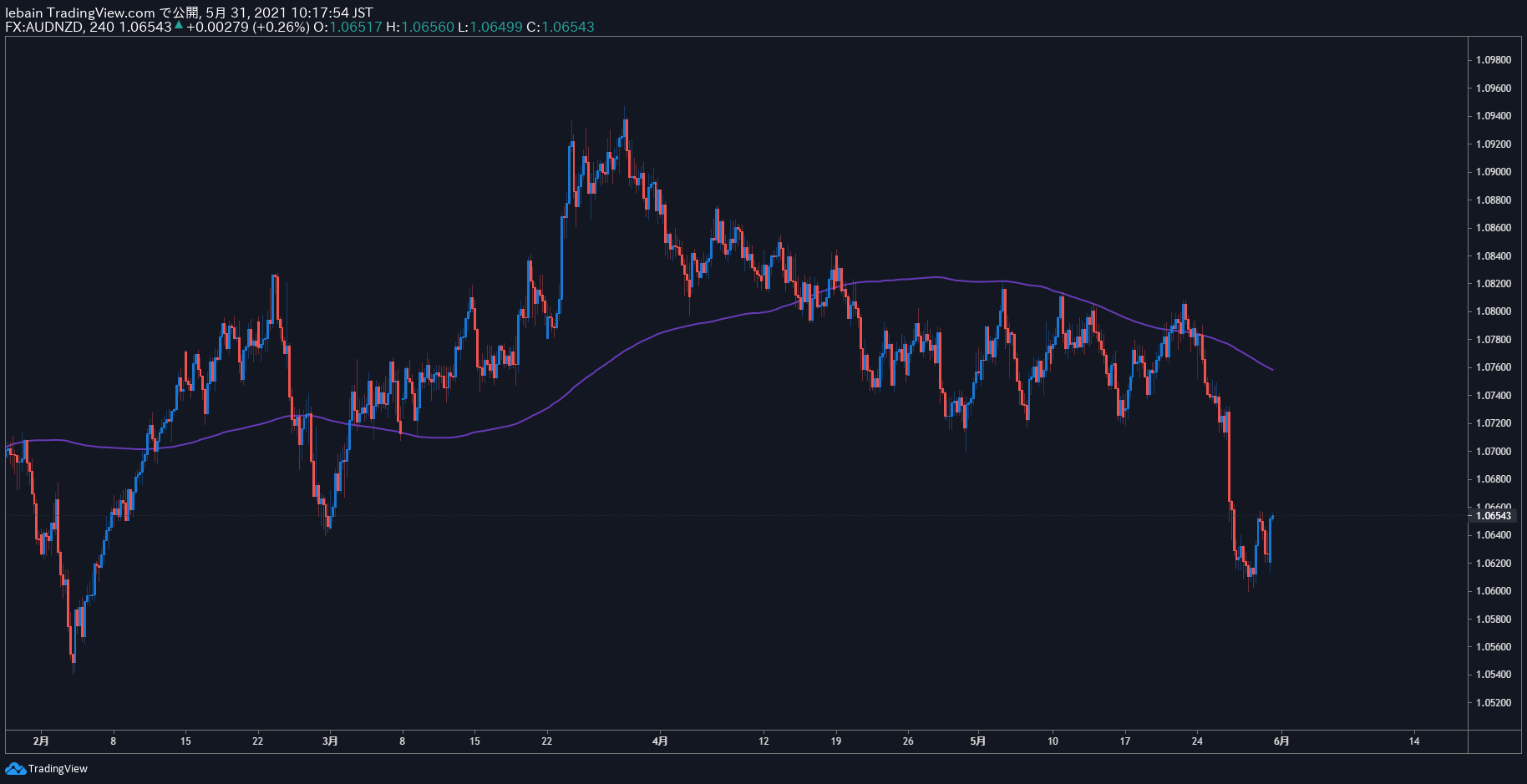Click the price axis label 1.08200

[x=1494, y=284]
